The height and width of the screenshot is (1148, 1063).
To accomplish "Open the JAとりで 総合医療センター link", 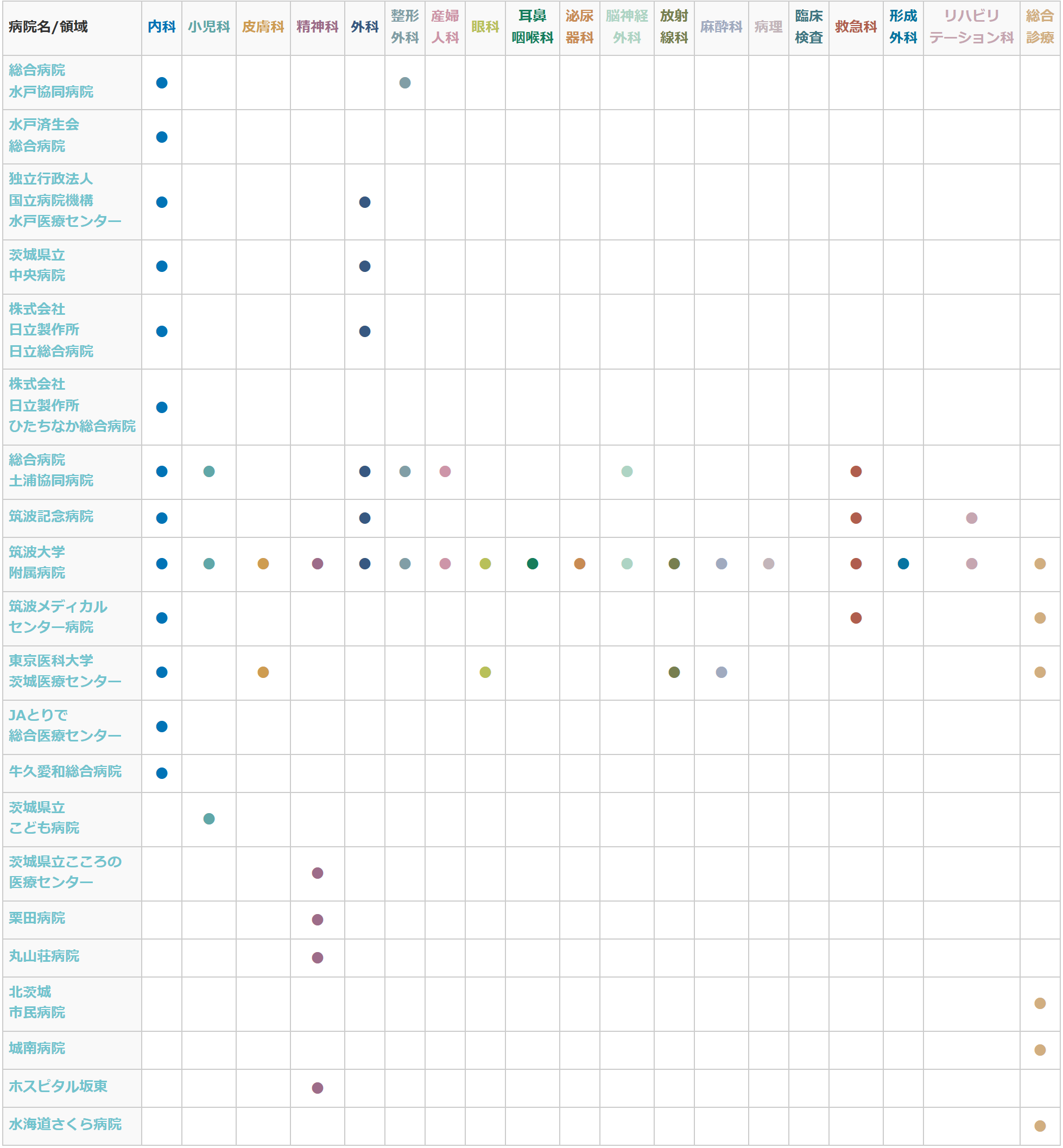I will pyautogui.click(x=65, y=725).
